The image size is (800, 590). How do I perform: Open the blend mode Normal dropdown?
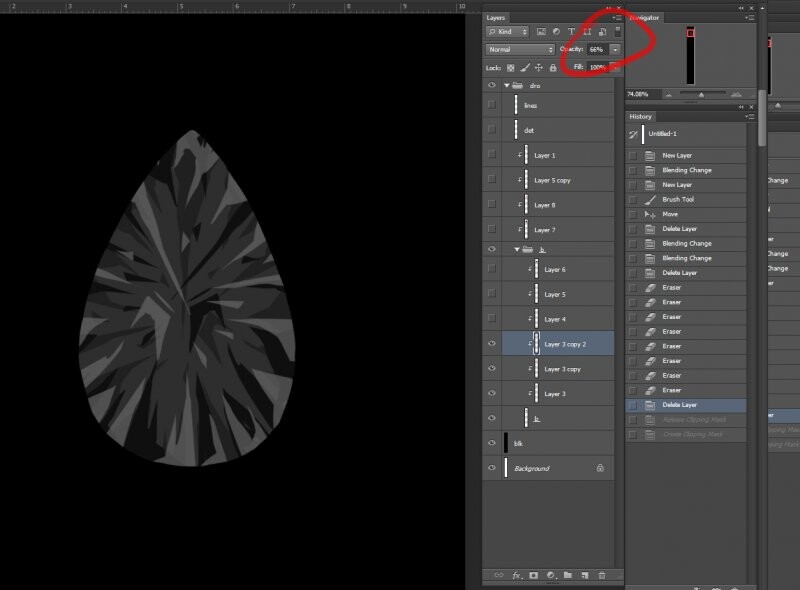(520, 49)
